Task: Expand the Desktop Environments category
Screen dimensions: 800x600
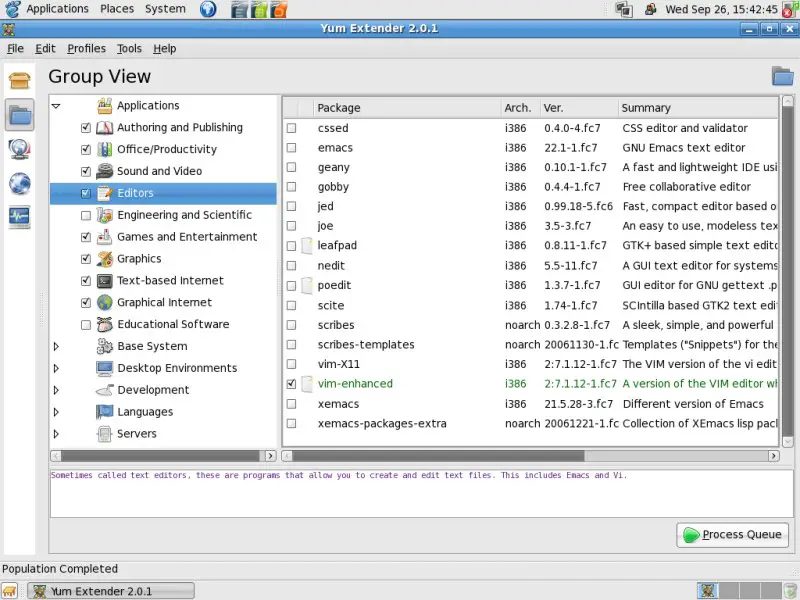Action: (56, 368)
